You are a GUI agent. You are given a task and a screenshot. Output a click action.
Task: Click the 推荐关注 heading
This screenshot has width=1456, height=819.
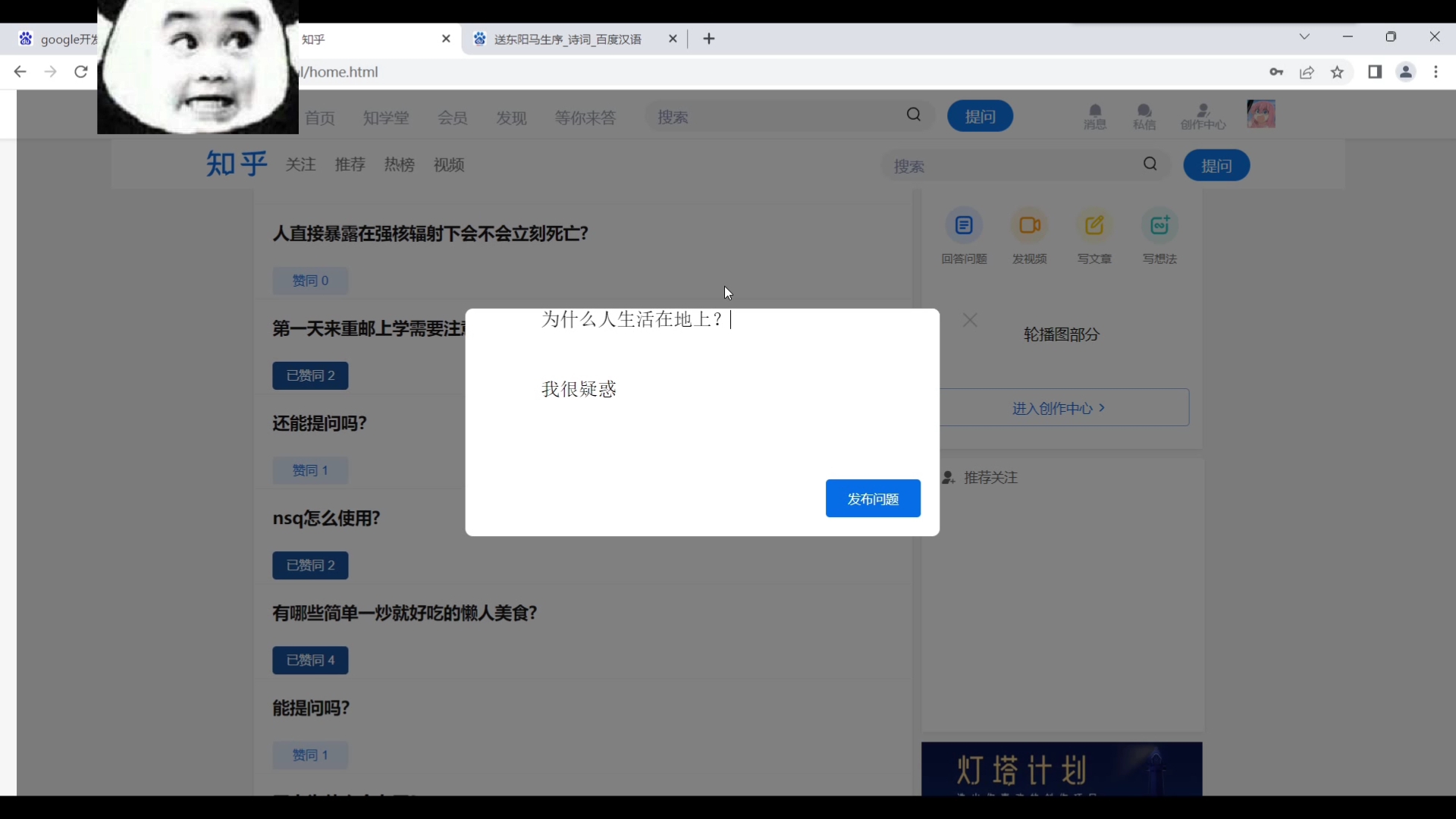[990, 478]
